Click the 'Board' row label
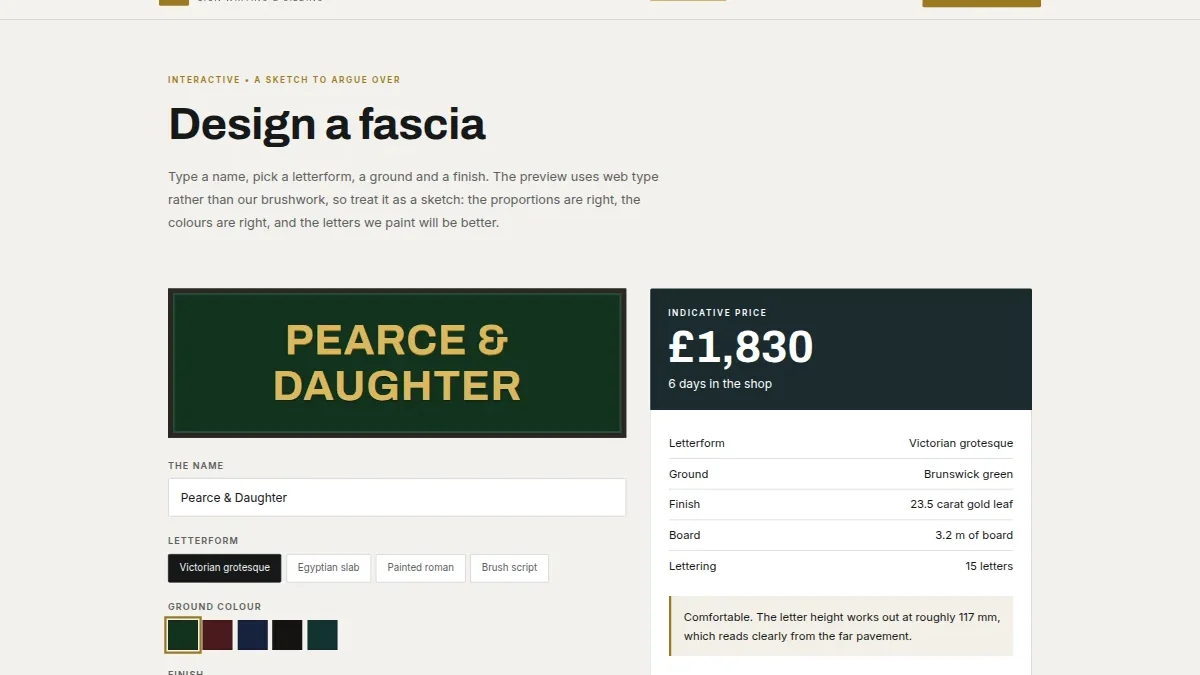The height and width of the screenshot is (675, 1200). click(685, 535)
